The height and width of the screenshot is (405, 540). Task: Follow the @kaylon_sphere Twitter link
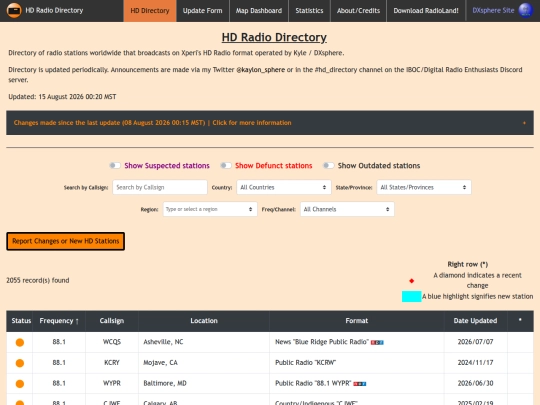(x=260, y=70)
